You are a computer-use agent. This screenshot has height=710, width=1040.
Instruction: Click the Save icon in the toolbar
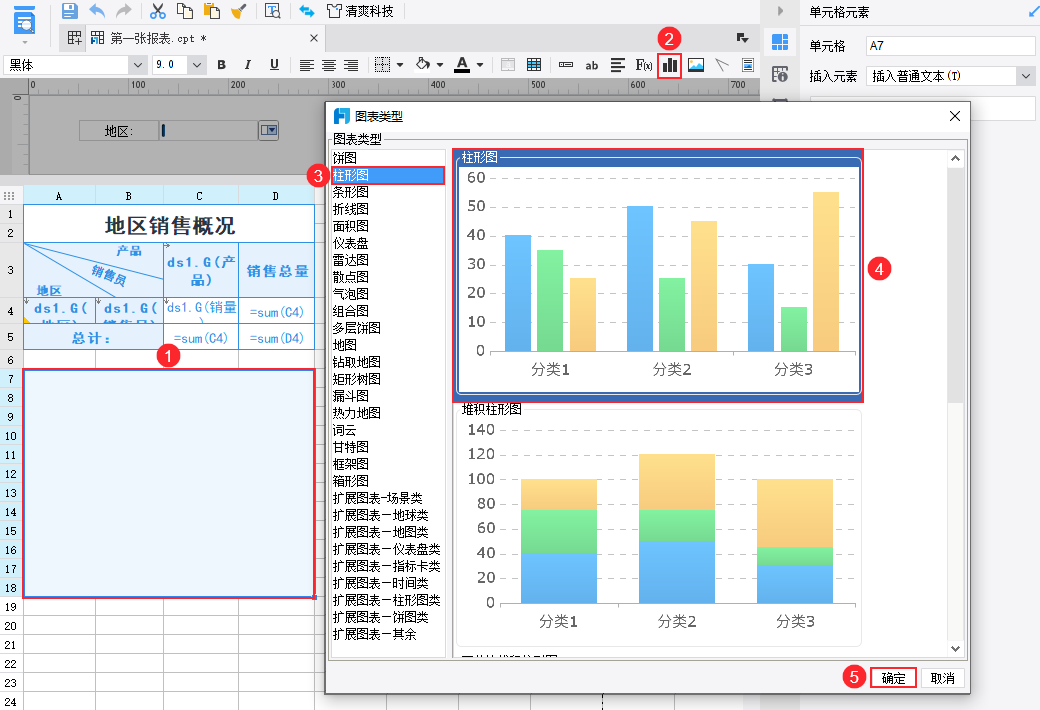[x=70, y=11]
